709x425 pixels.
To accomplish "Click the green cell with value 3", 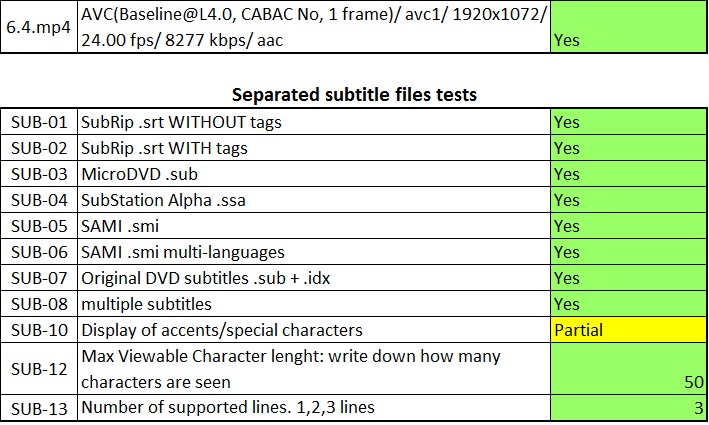I will tap(629, 408).
